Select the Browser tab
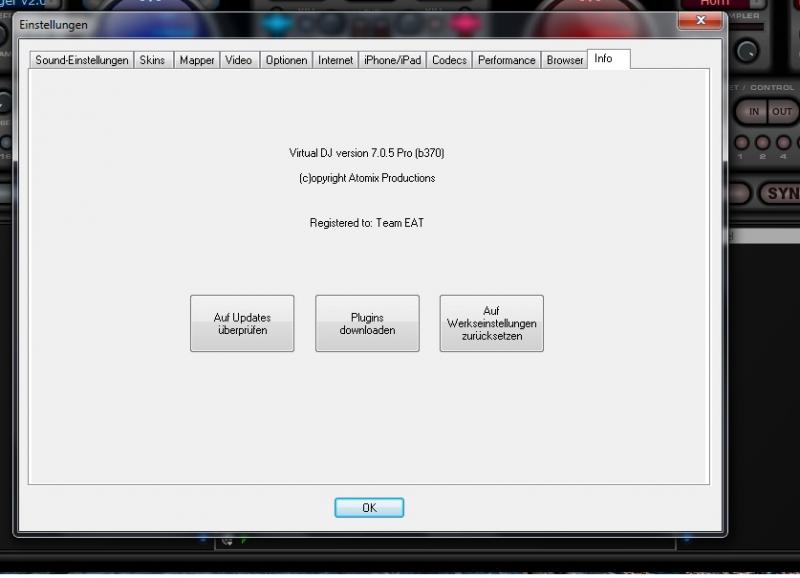 (x=564, y=60)
